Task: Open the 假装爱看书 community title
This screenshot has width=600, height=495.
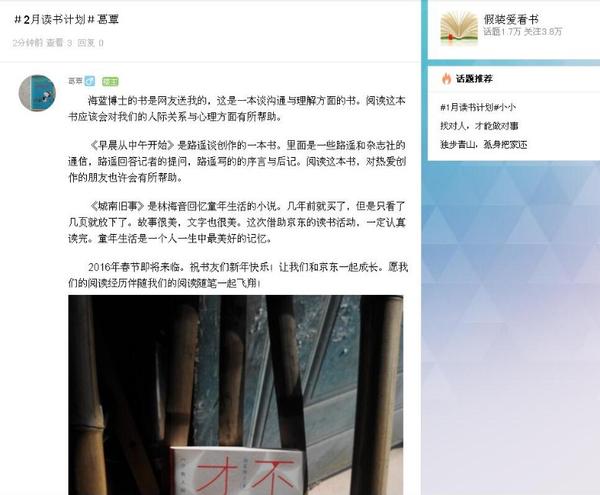Action: tap(511, 19)
